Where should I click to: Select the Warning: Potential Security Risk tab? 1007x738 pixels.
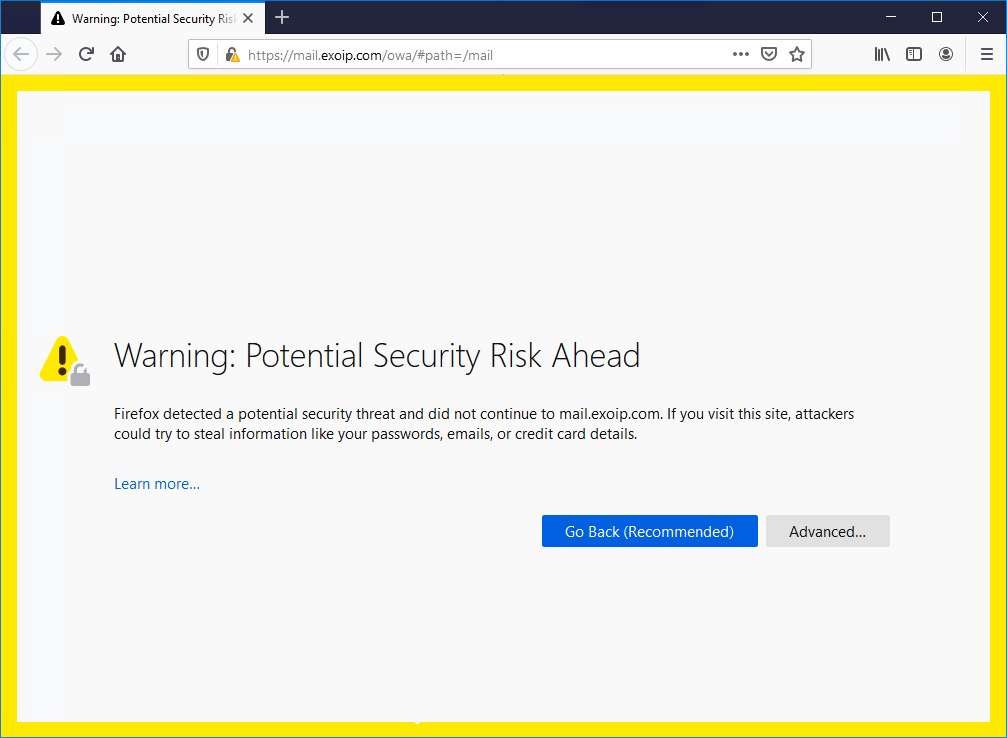[x=153, y=18]
